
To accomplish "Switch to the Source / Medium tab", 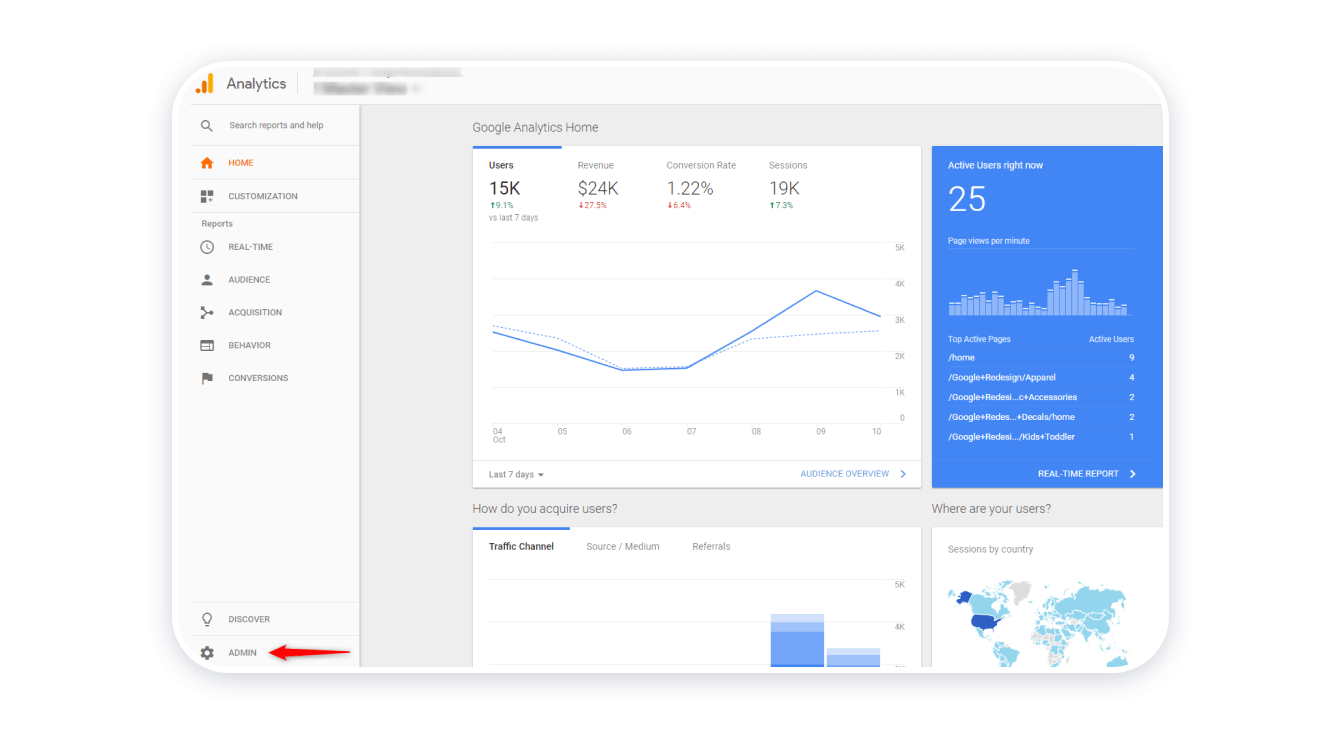I will [x=623, y=546].
